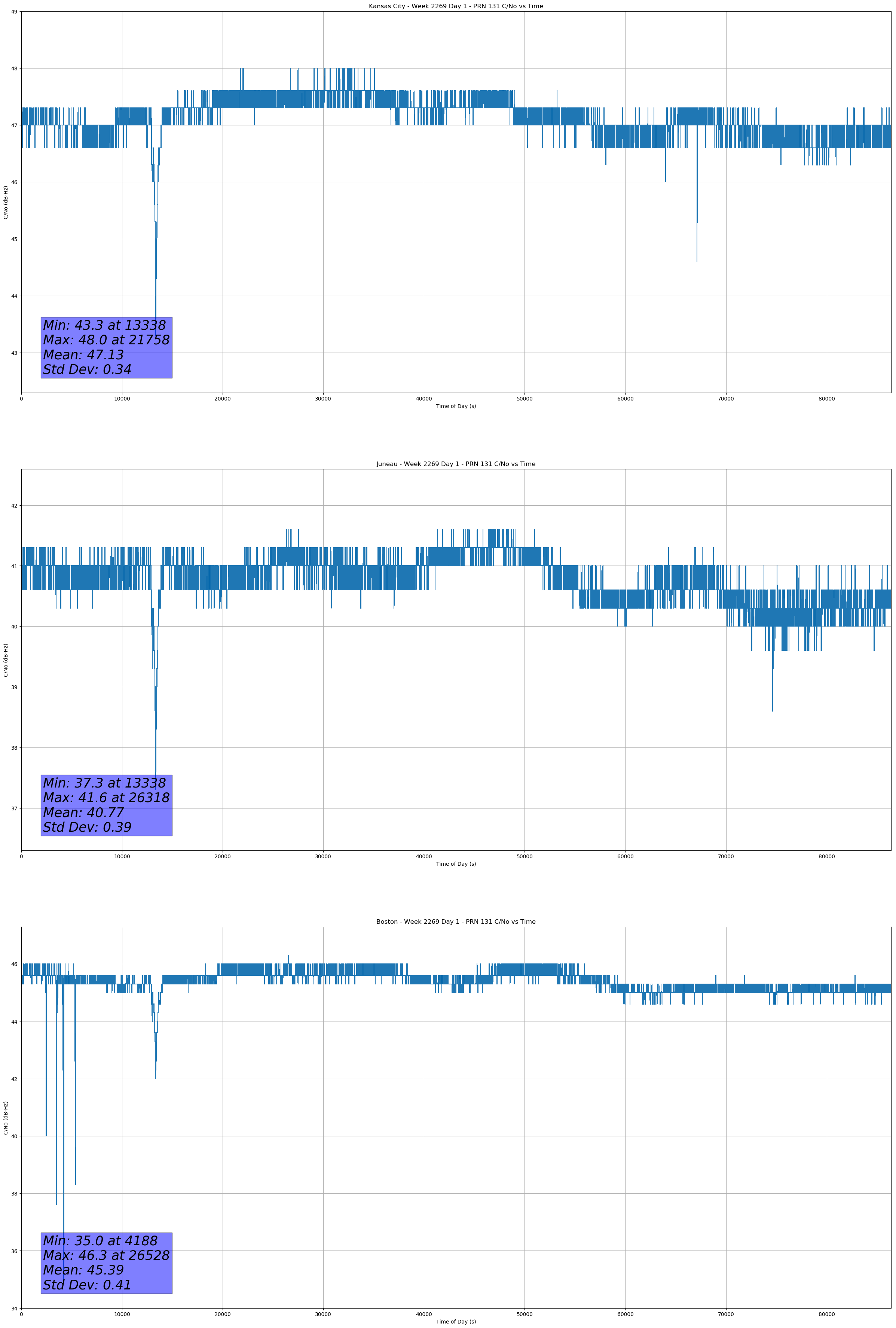
Task: Click the Juneau Time of Day axis label
Action: click(456, 864)
